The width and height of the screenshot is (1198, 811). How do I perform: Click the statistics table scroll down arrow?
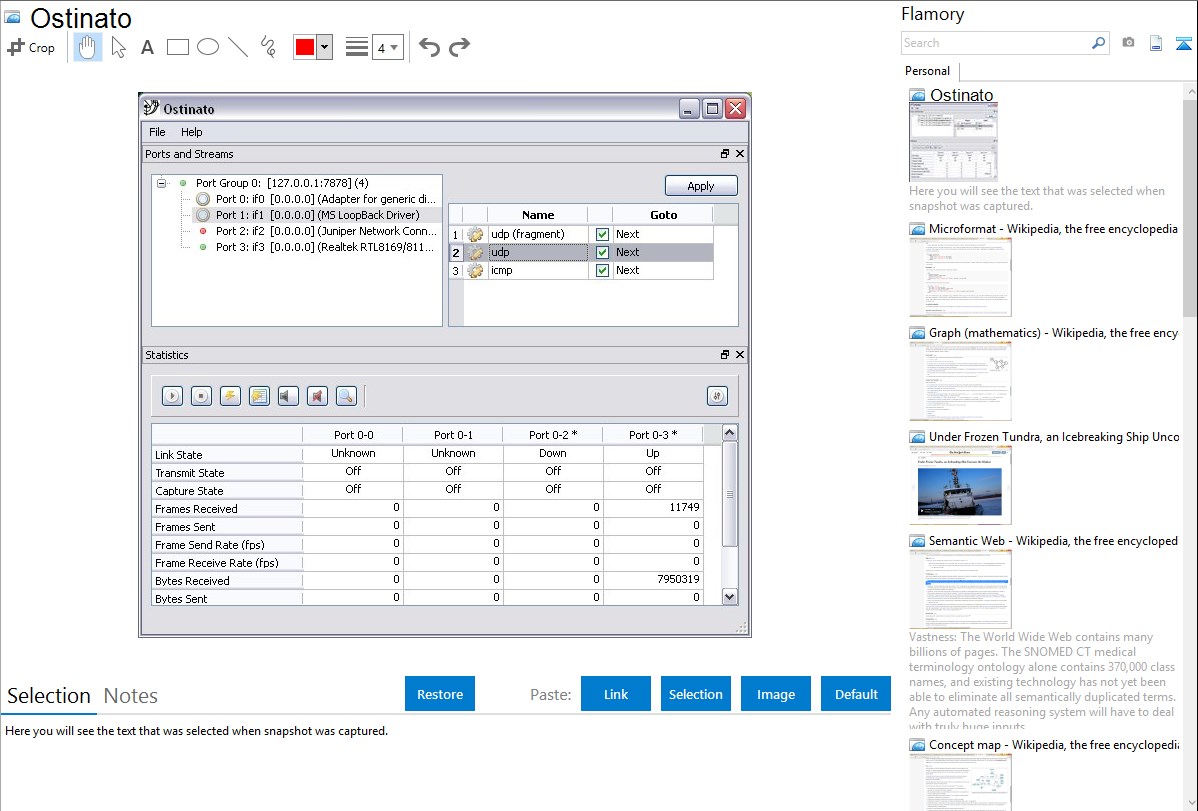tap(730, 597)
